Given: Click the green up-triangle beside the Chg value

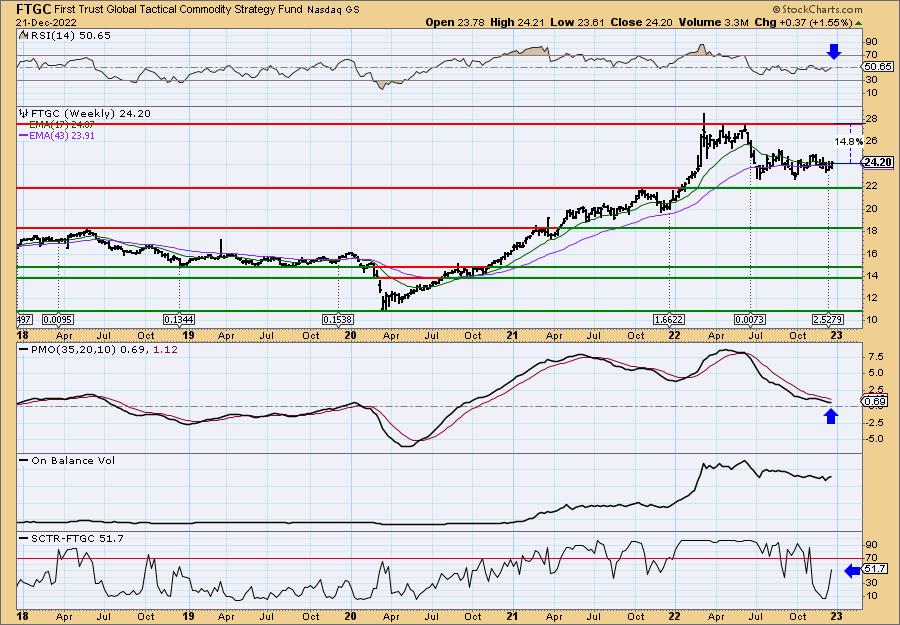Looking at the screenshot, I should [x=859, y=22].
